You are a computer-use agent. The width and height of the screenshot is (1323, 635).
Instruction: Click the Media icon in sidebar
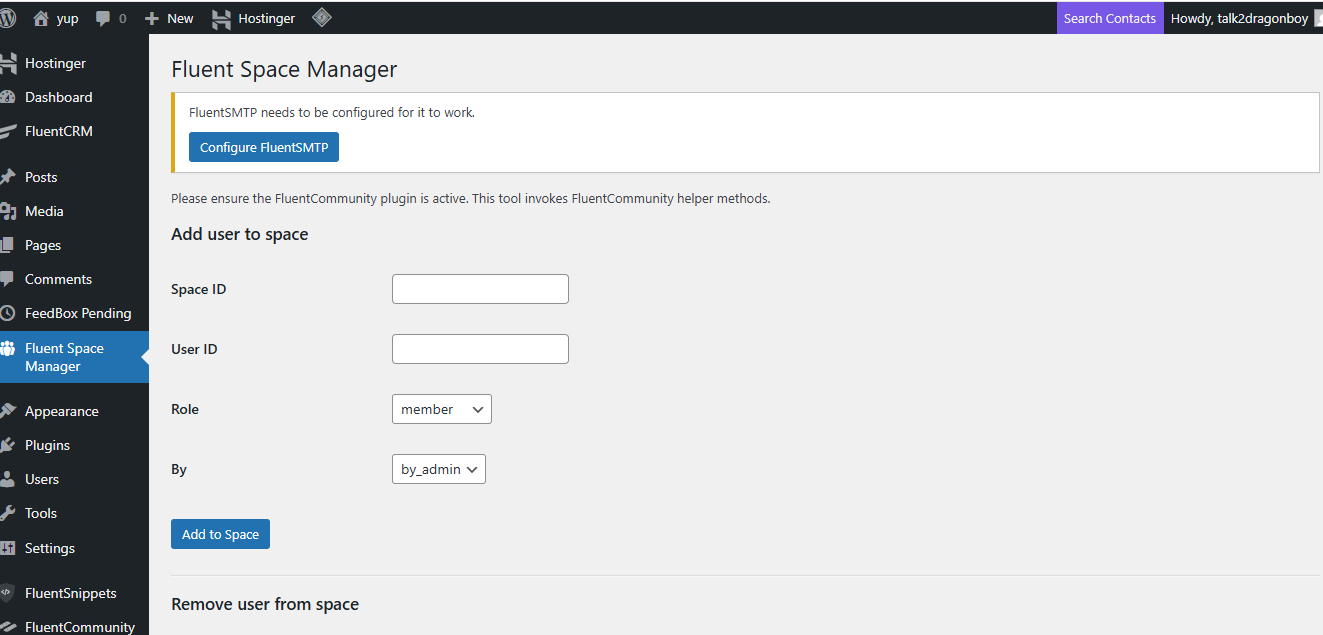(8, 211)
